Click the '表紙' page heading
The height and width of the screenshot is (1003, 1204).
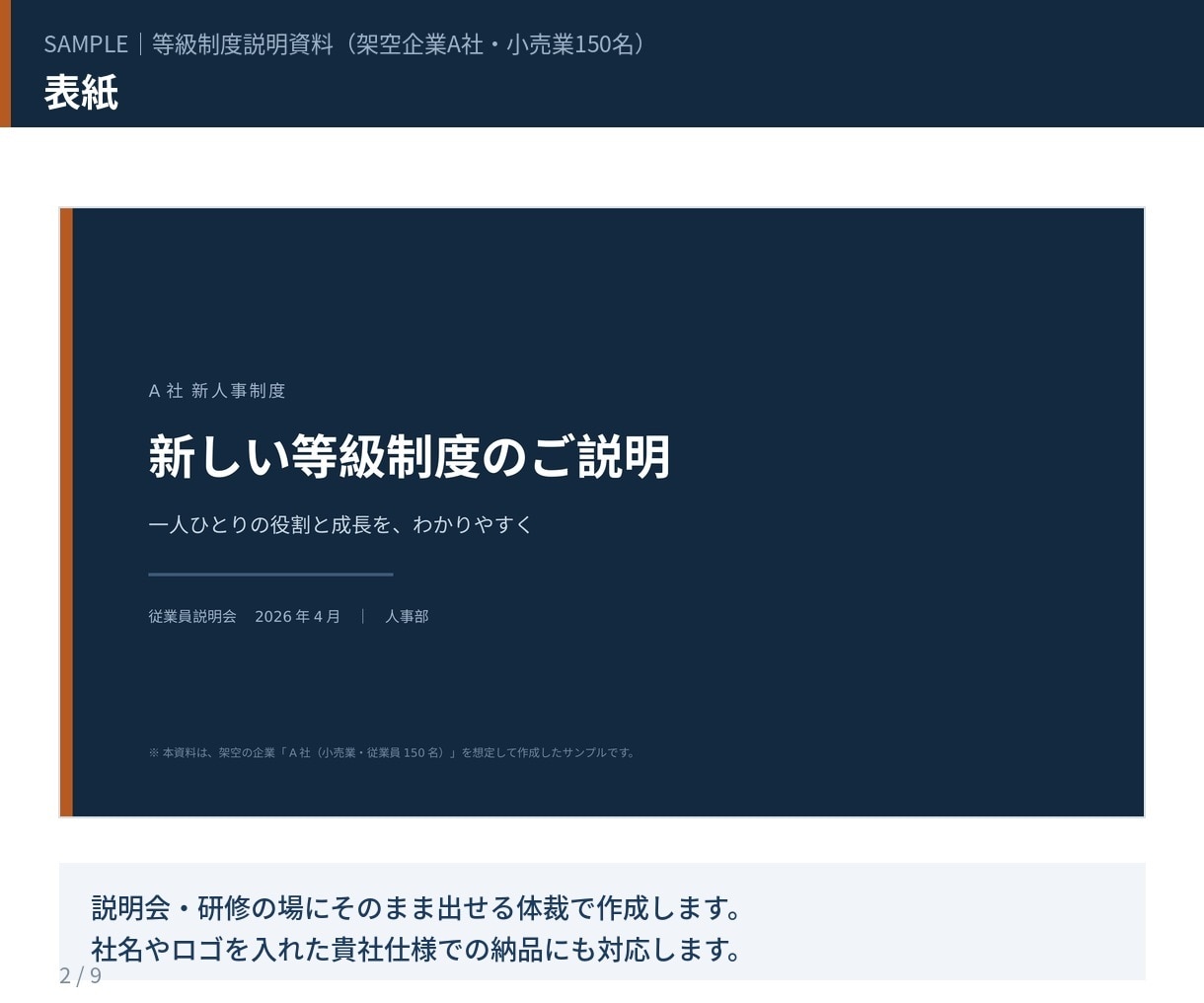click(81, 93)
